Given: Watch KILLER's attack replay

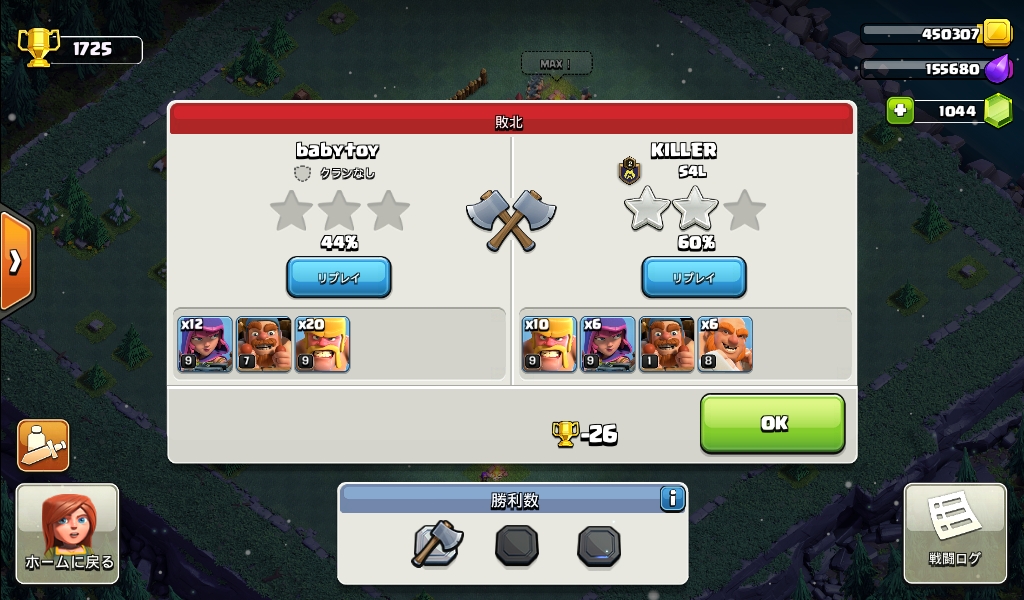Looking at the screenshot, I should [694, 277].
